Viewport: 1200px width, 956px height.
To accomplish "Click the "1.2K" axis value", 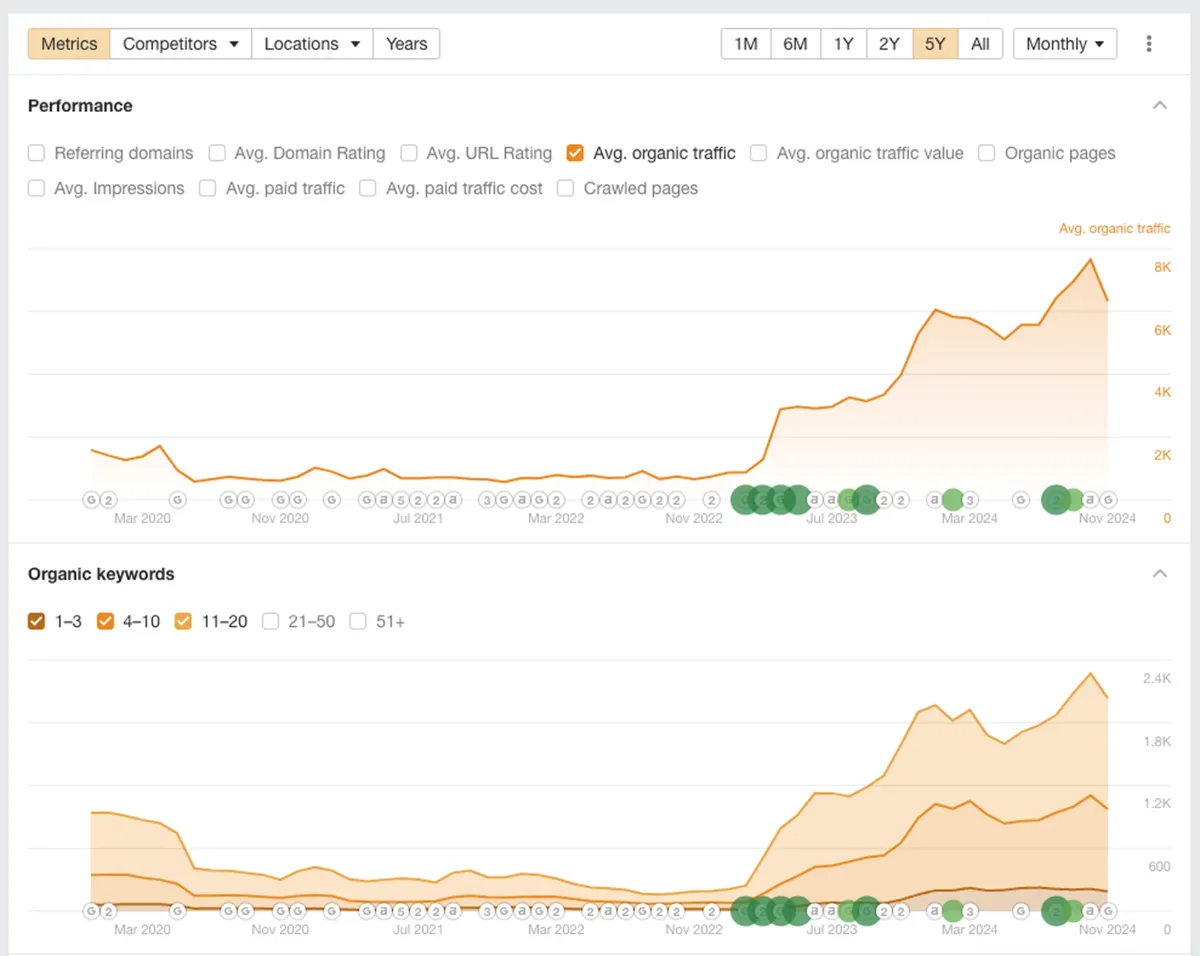I will pos(1157,804).
